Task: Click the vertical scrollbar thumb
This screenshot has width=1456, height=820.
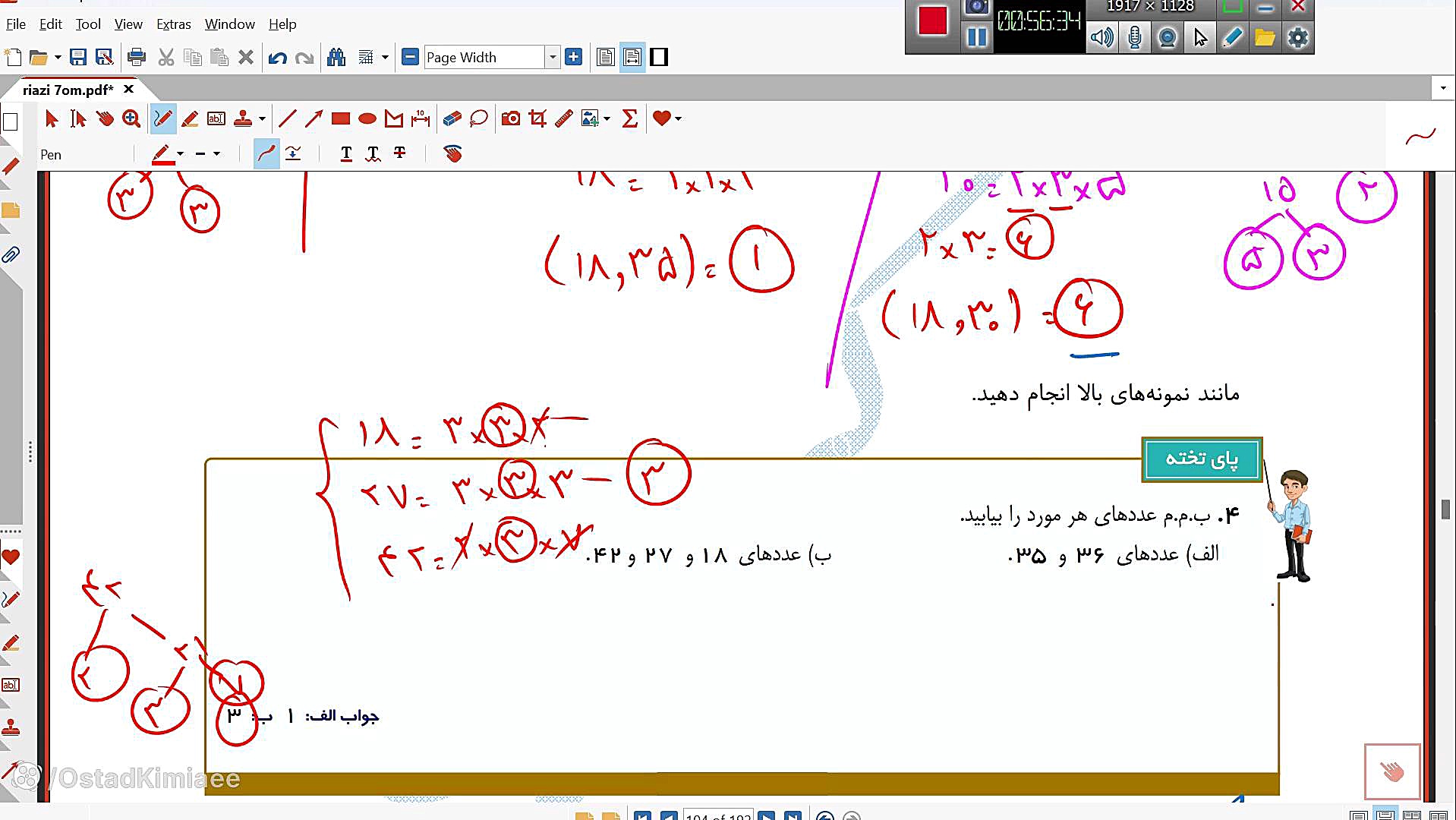Action: 1445,509
